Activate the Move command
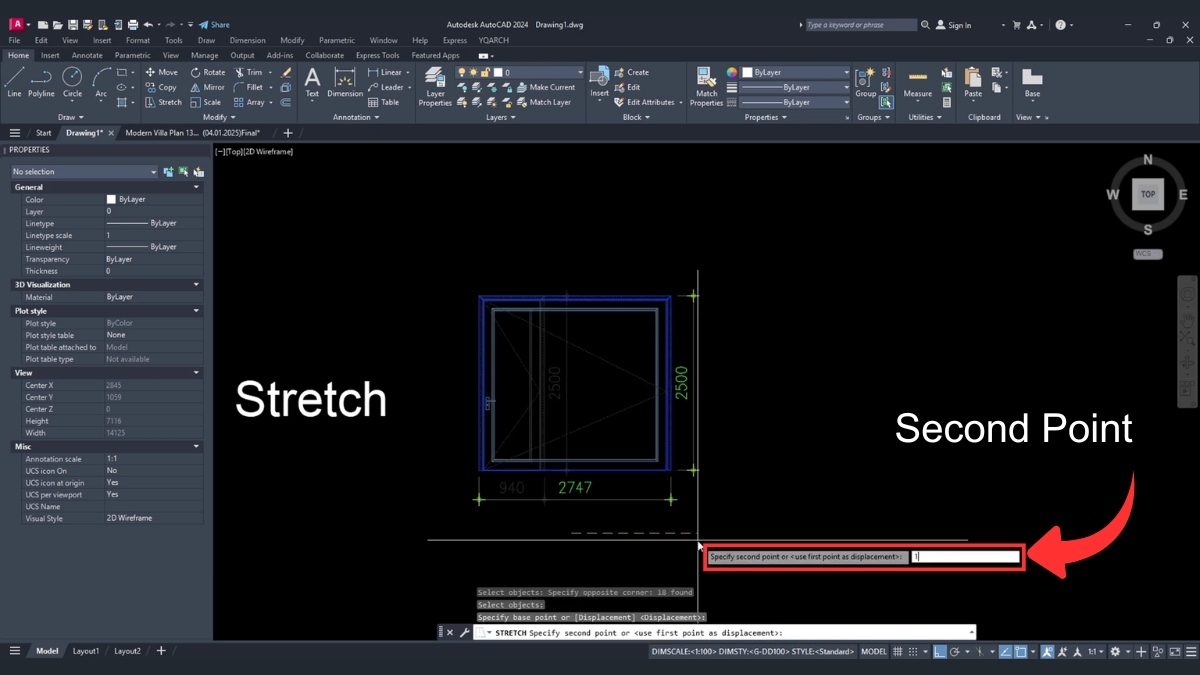The height and width of the screenshot is (675, 1200). (161, 72)
